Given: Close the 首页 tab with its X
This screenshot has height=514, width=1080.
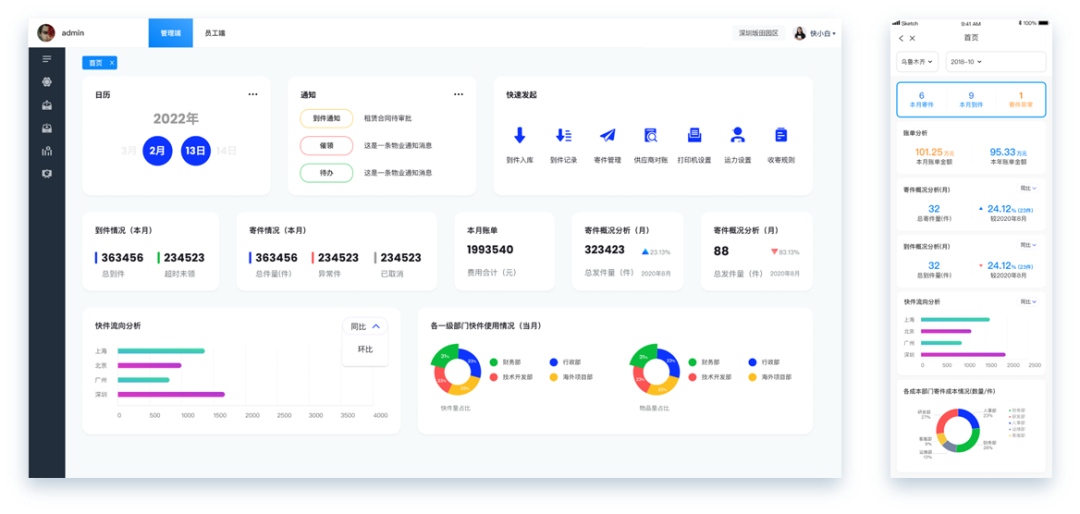Looking at the screenshot, I should 112,63.
